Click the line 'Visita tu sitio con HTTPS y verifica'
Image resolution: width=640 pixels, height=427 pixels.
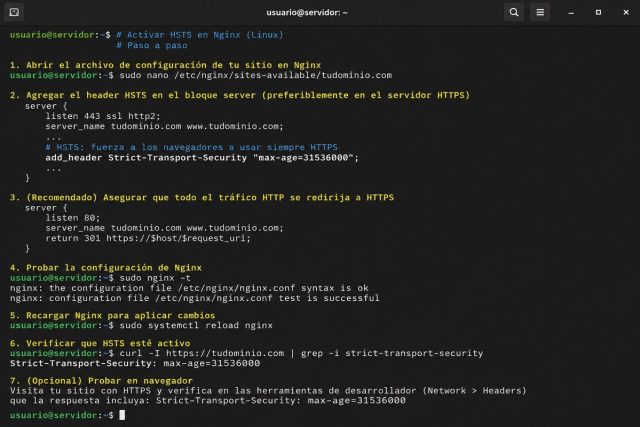pyautogui.click(x=268, y=391)
